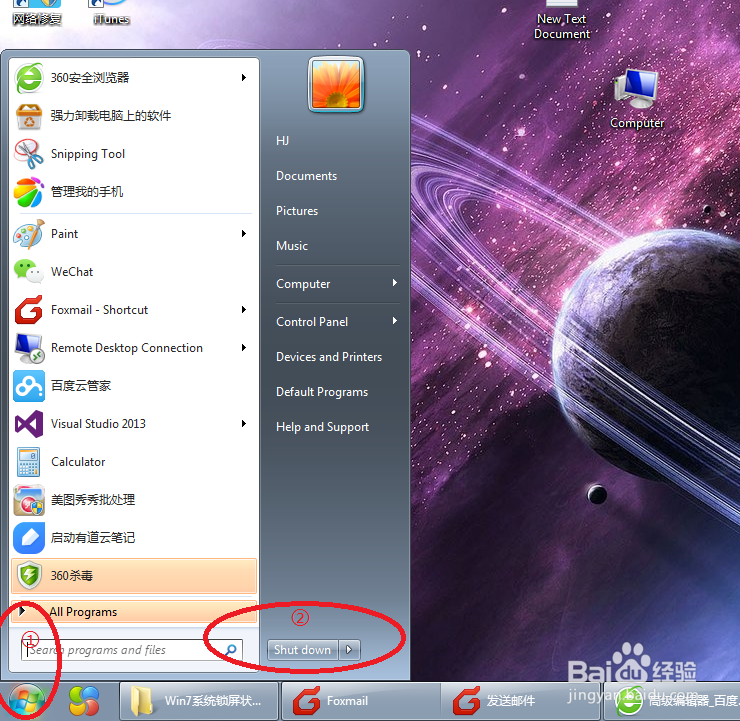The height and width of the screenshot is (721, 740).
Task: Open Devices and Printers
Action: point(329,357)
